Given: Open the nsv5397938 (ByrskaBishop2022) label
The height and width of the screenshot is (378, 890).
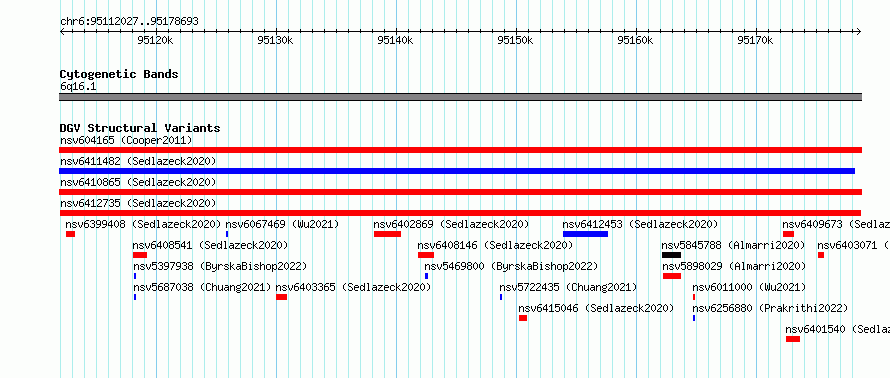Looking at the screenshot, I should [x=220, y=266].
